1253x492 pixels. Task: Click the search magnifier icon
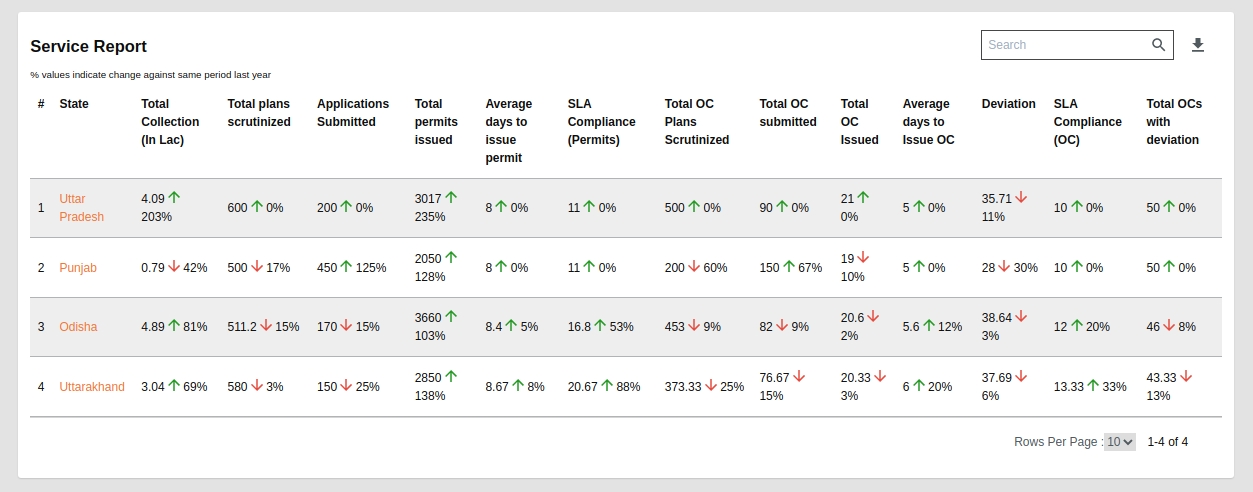coord(1158,45)
